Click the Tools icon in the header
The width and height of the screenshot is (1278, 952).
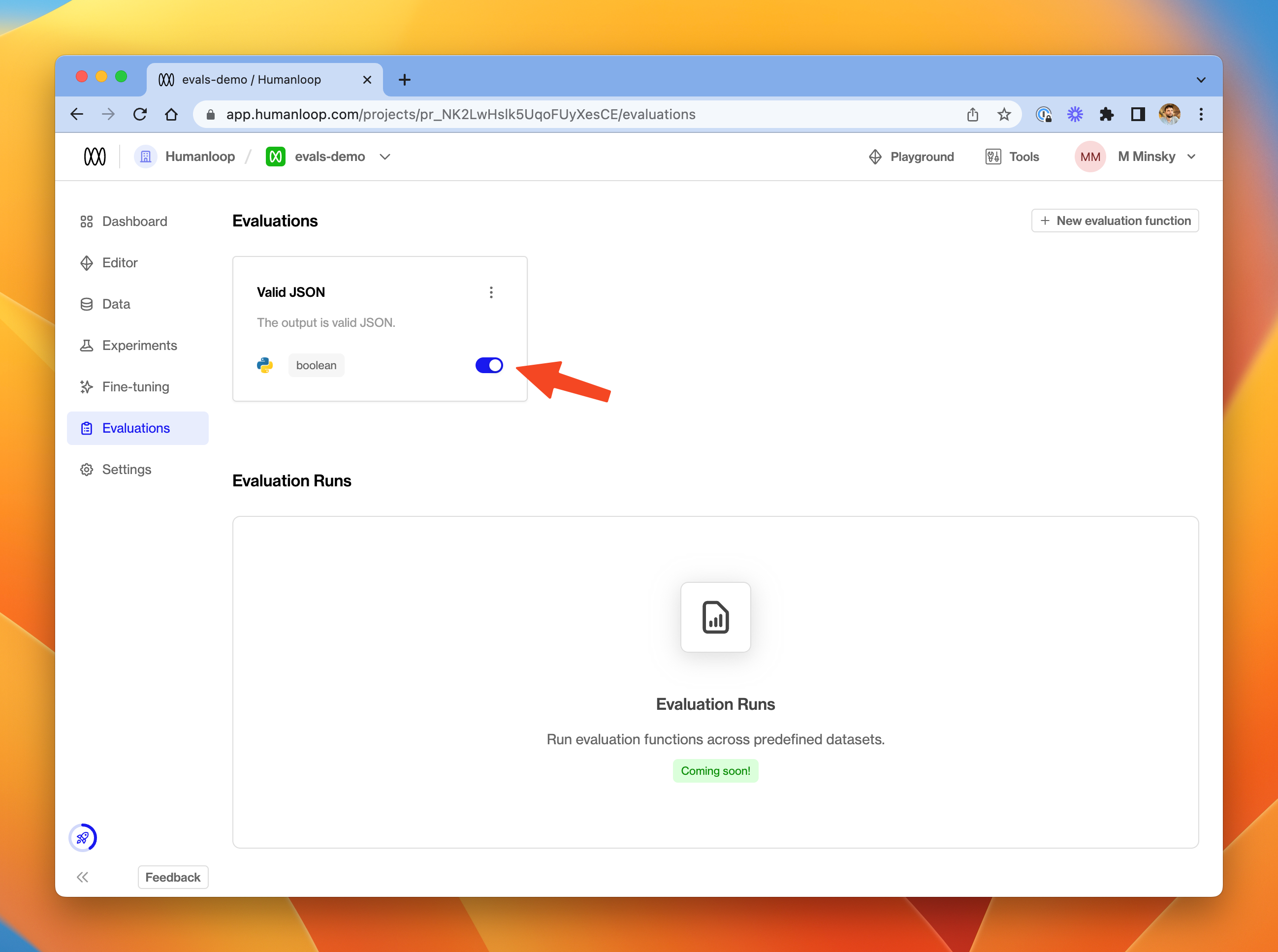(993, 157)
